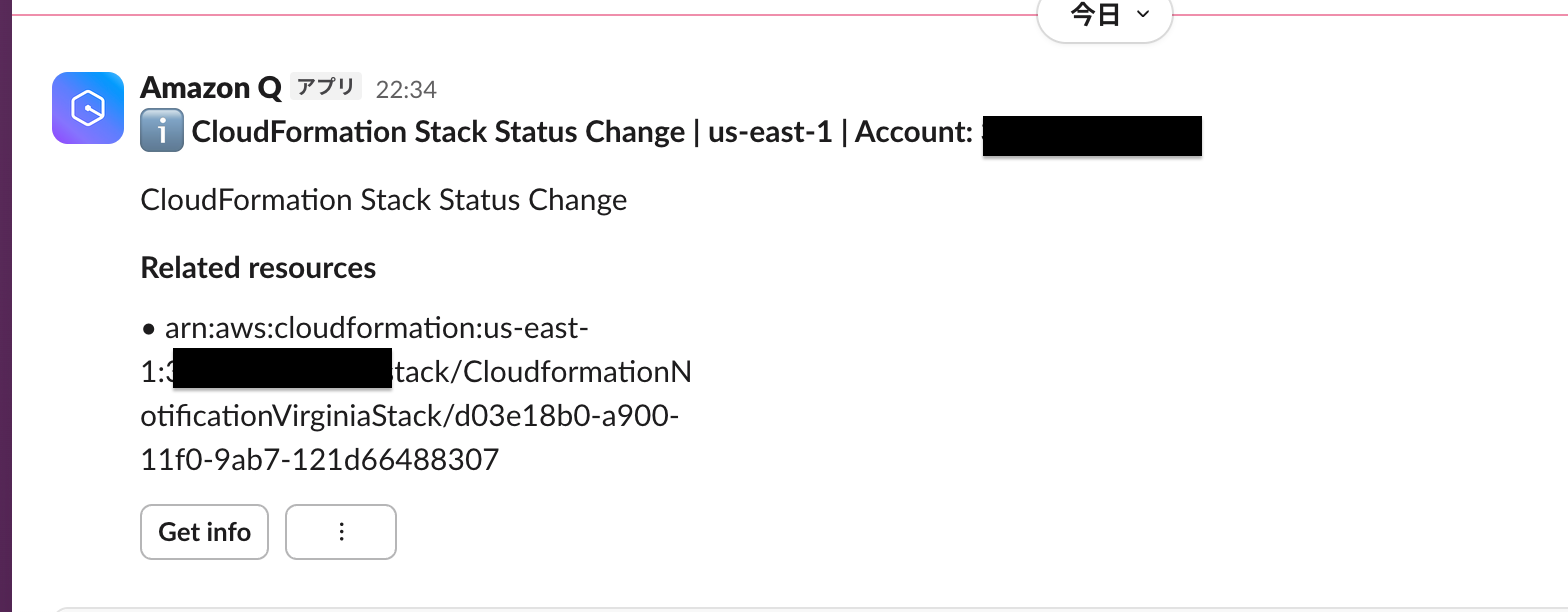The width and height of the screenshot is (1568, 612).
Task: Click the us-east-1 region text in title
Action: 770,132
